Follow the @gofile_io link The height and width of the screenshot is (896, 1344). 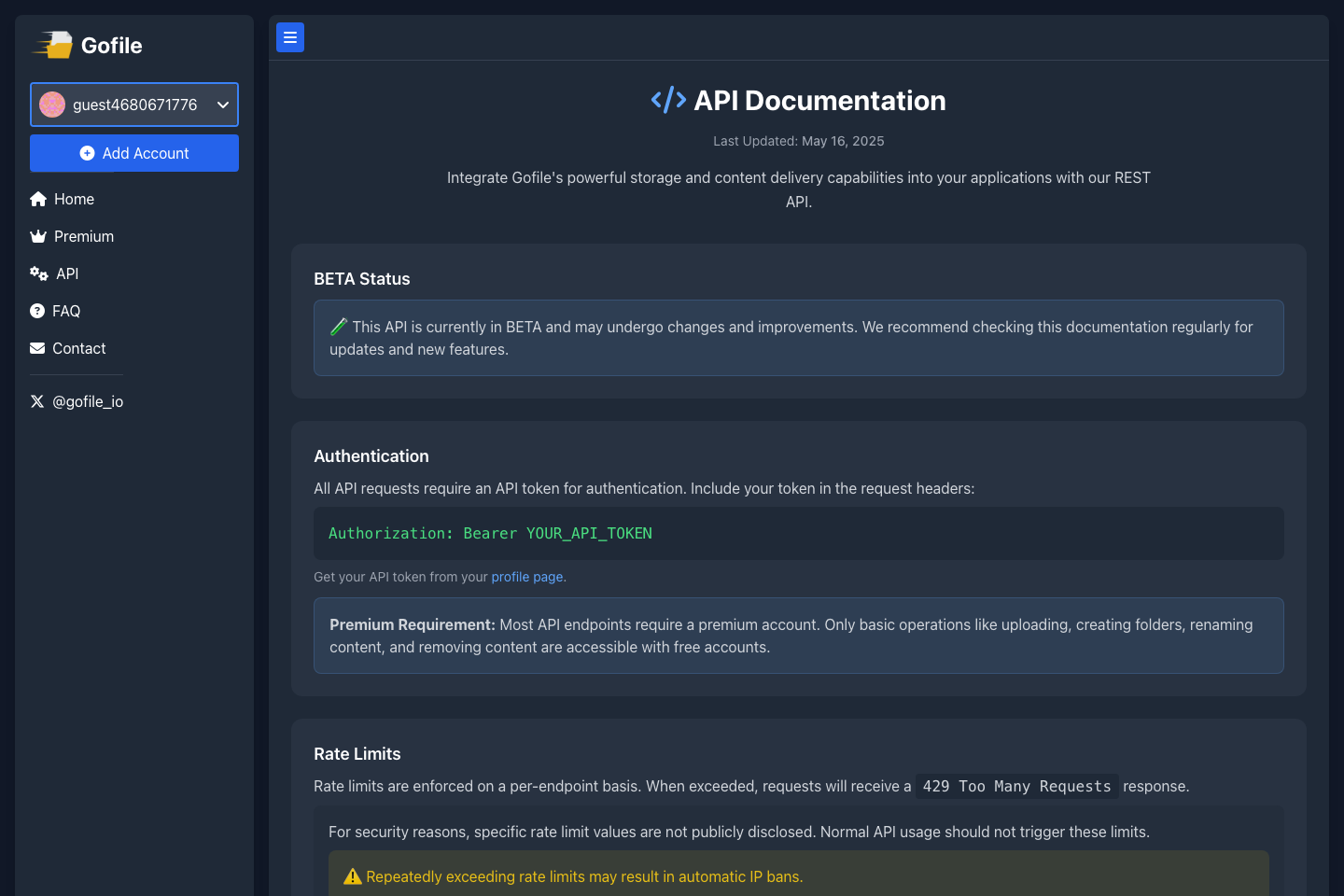[89, 401]
